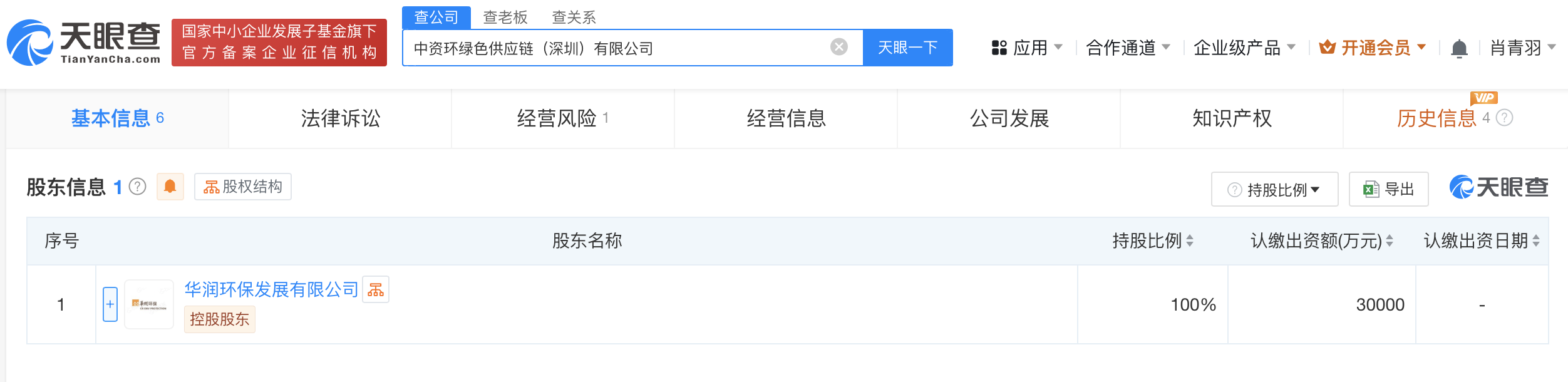Sort by 持股比例 column header

click(1153, 240)
